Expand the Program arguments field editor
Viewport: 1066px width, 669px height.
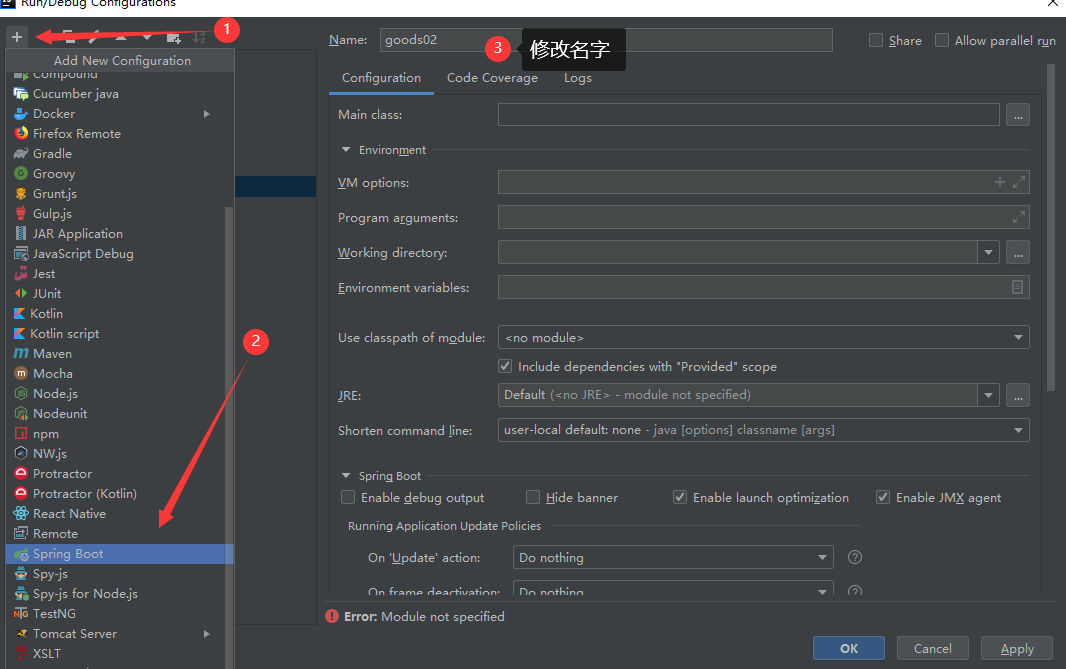pyautogui.click(x=1018, y=218)
